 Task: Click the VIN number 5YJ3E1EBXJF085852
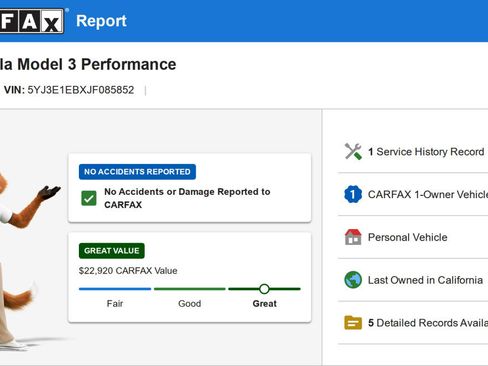pos(81,90)
